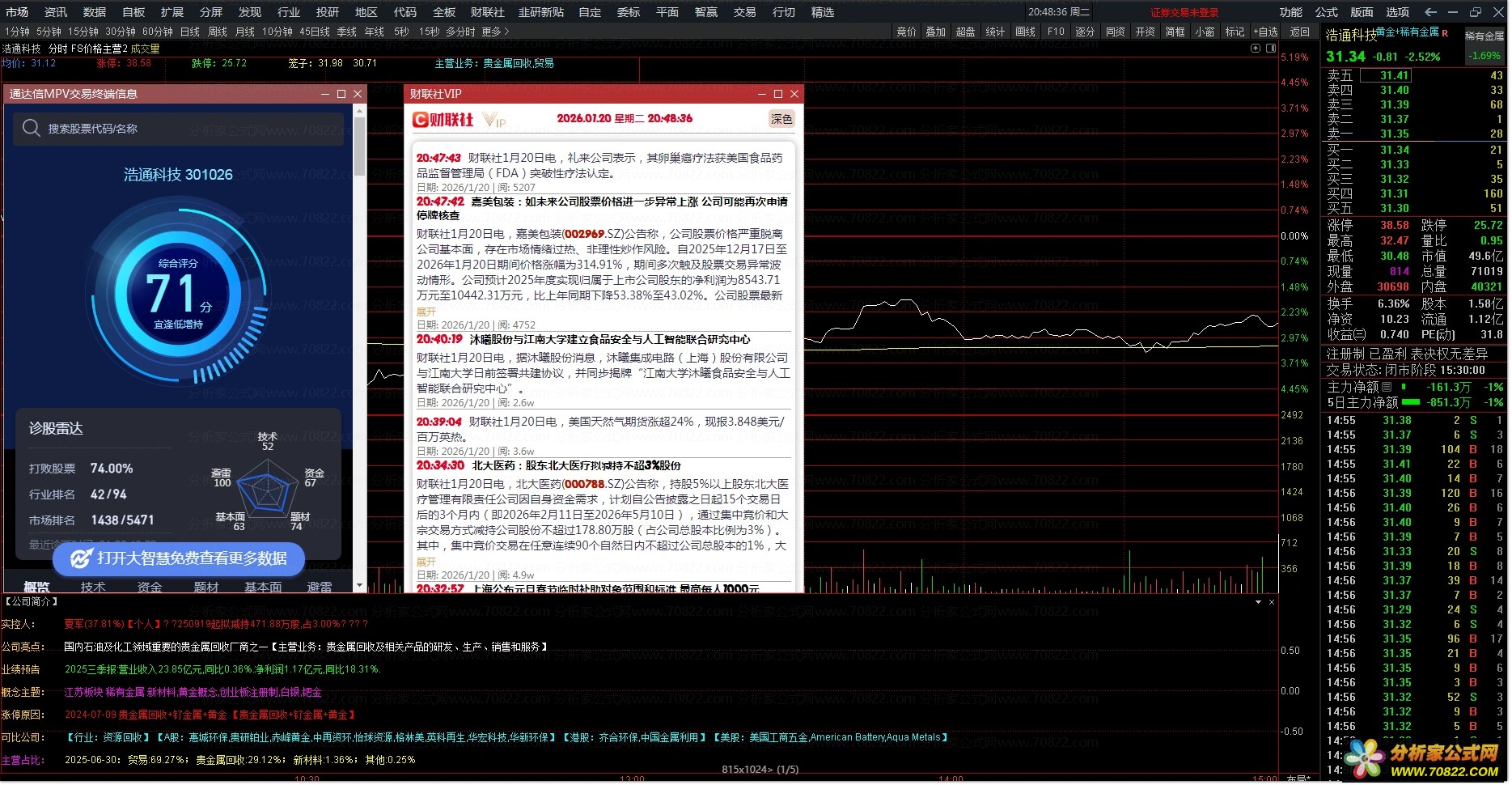Click the VIP badge icon beside the 财联社 logo
This screenshot has height=785, width=1512.
(494, 121)
